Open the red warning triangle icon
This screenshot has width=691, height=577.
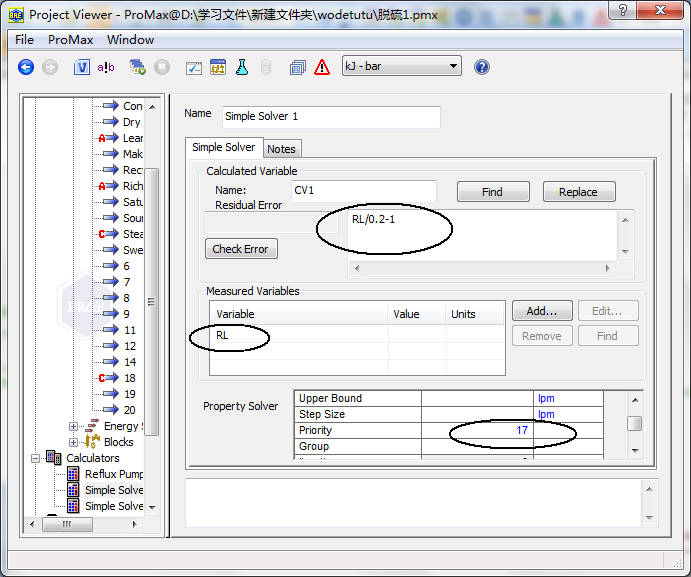tap(322, 67)
